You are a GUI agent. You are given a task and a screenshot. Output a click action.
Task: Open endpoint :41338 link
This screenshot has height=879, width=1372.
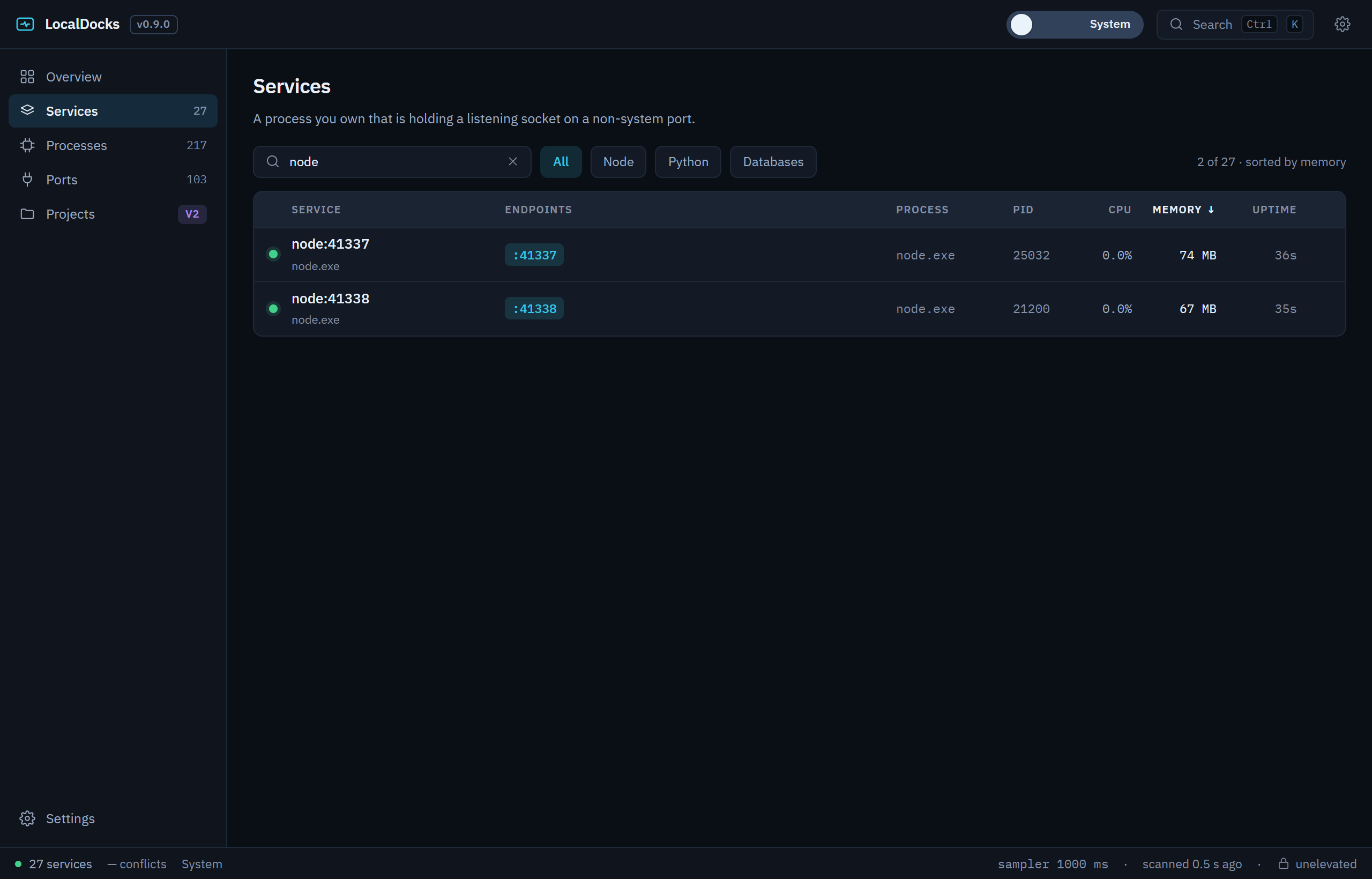(x=534, y=308)
